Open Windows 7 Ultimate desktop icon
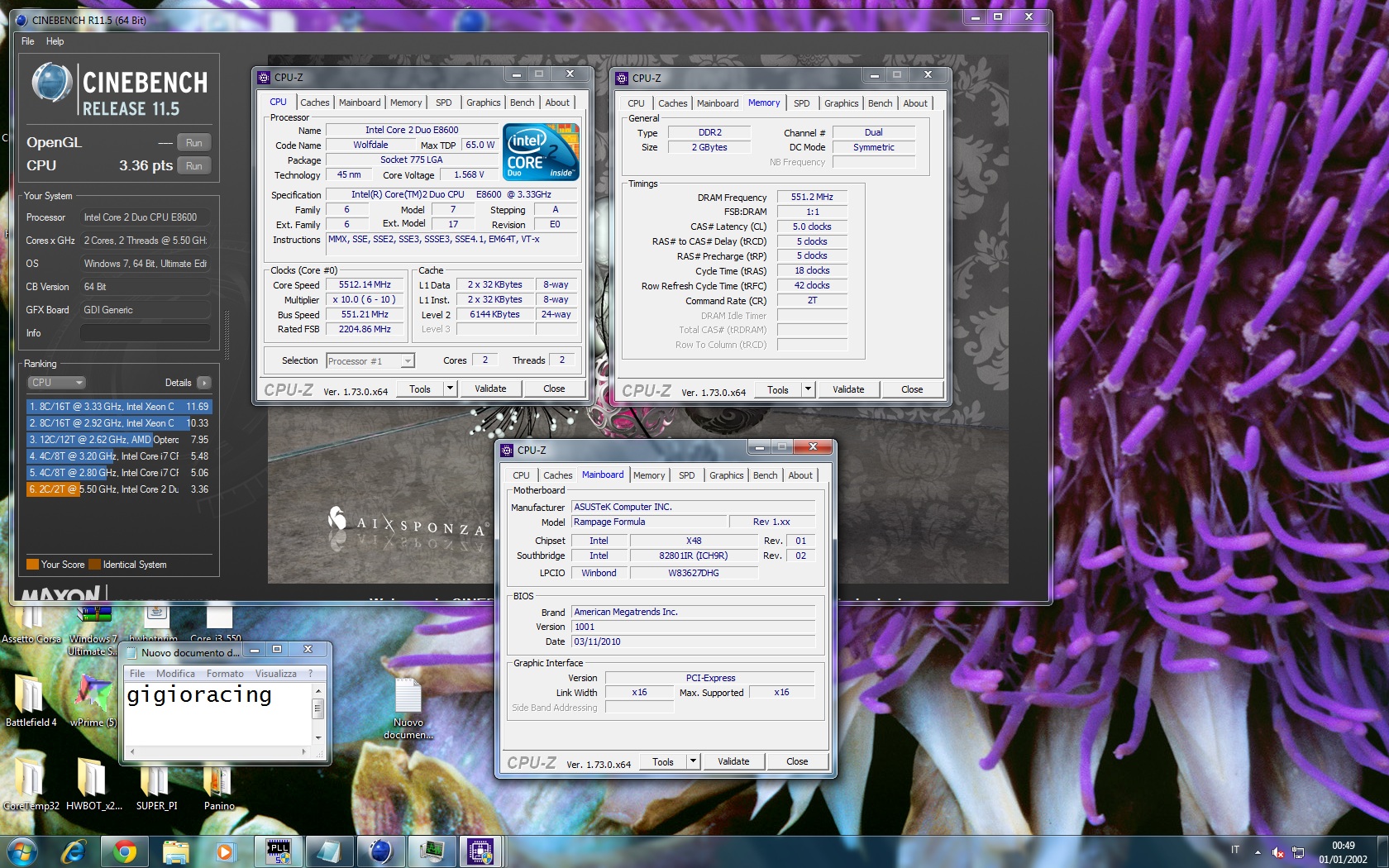 coord(93,632)
